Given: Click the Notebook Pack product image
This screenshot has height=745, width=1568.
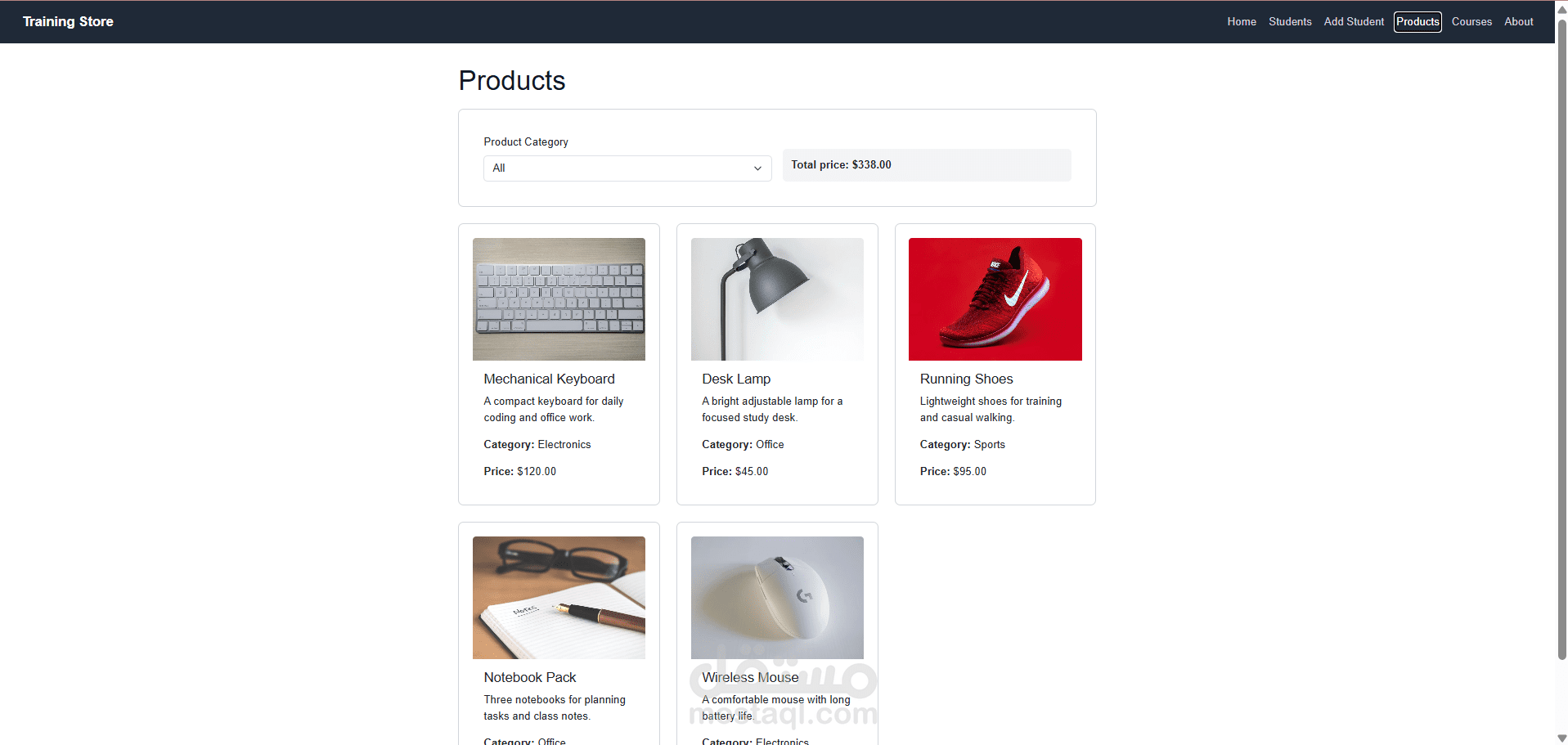Looking at the screenshot, I should point(559,598).
